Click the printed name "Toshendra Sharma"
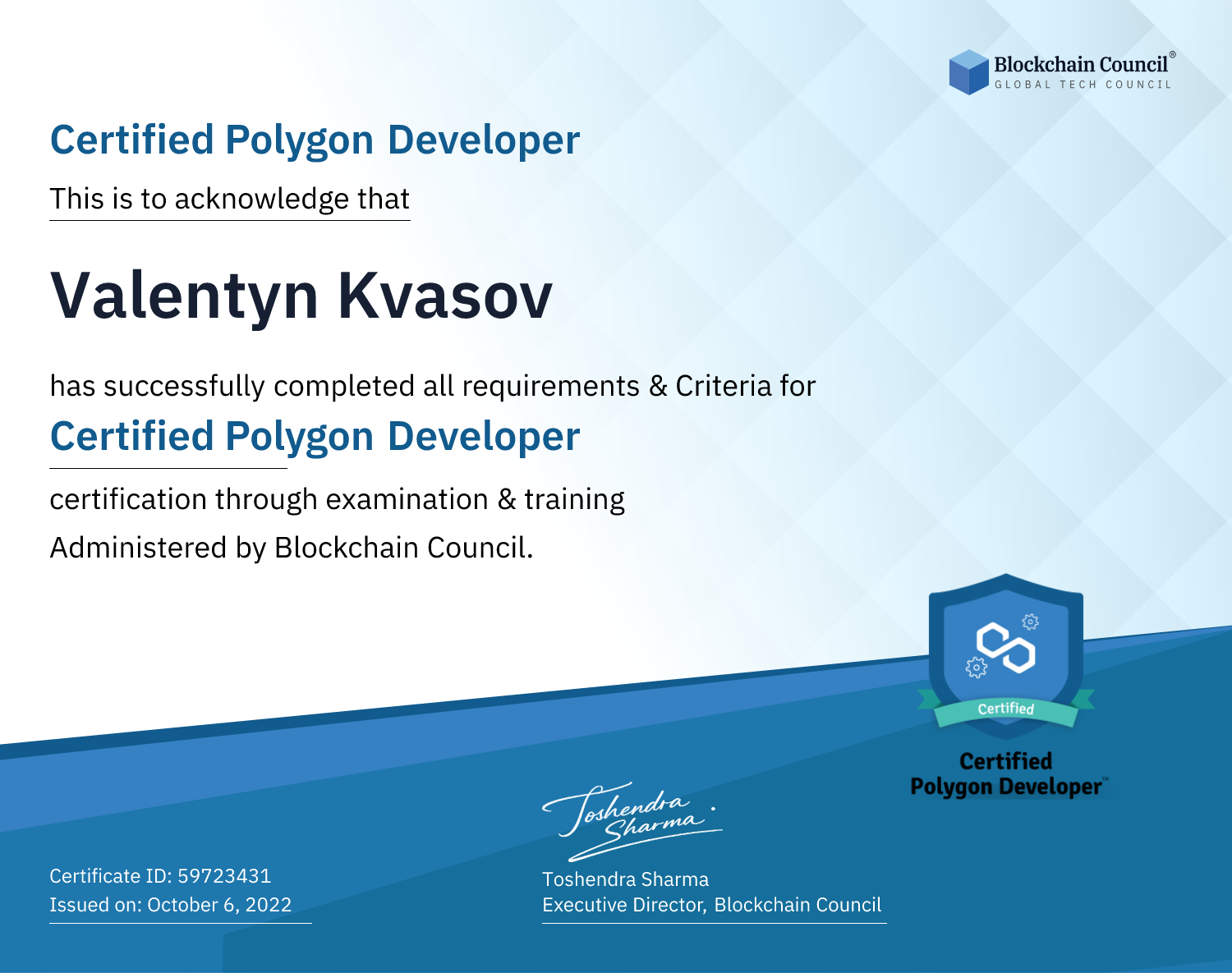The image size is (1232, 973). tap(626, 879)
